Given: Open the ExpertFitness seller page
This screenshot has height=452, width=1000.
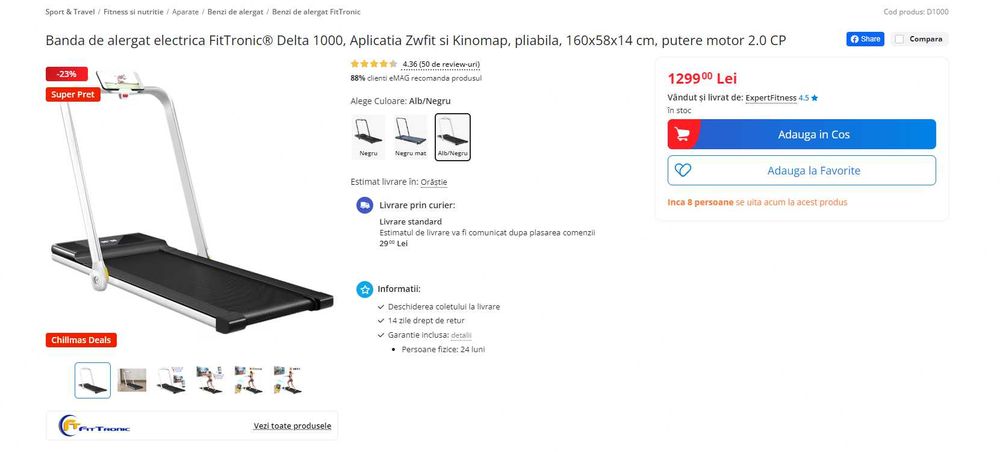Looking at the screenshot, I should pyautogui.click(x=771, y=98).
